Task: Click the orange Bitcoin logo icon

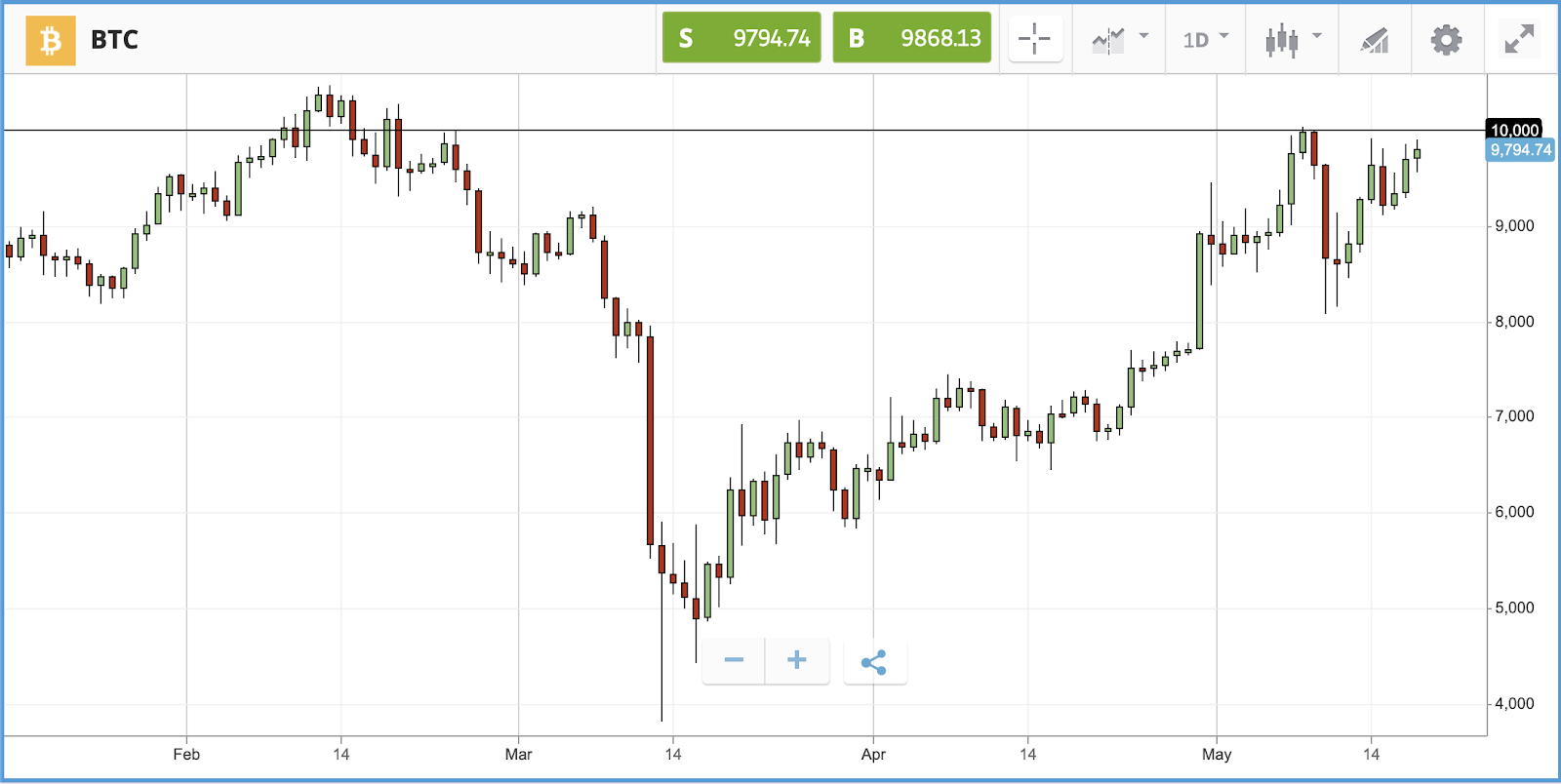Action: point(51,41)
